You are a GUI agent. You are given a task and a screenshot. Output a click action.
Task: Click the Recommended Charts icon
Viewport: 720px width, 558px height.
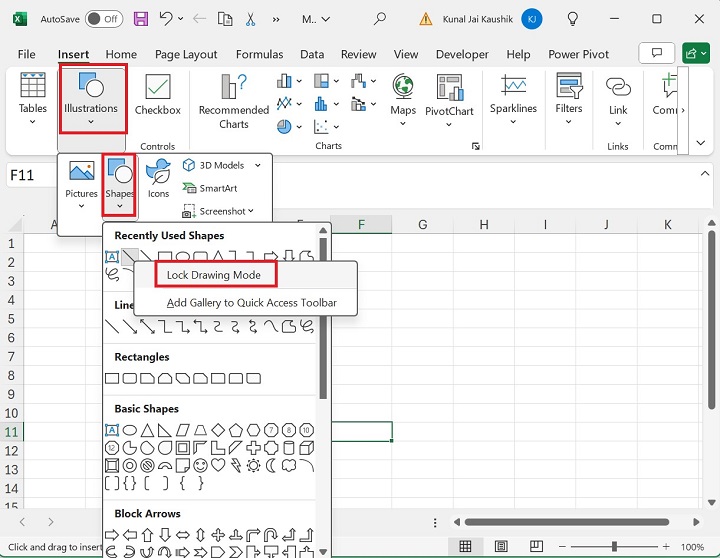(x=233, y=88)
